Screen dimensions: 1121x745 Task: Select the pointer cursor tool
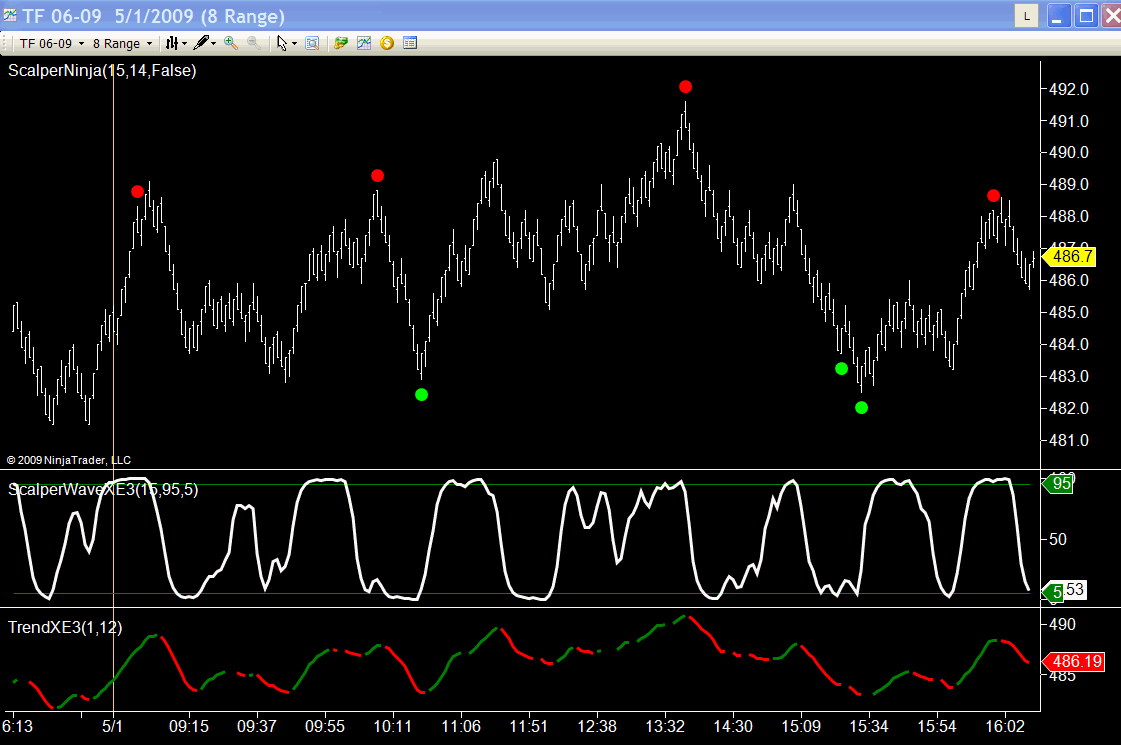click(282, 44)
